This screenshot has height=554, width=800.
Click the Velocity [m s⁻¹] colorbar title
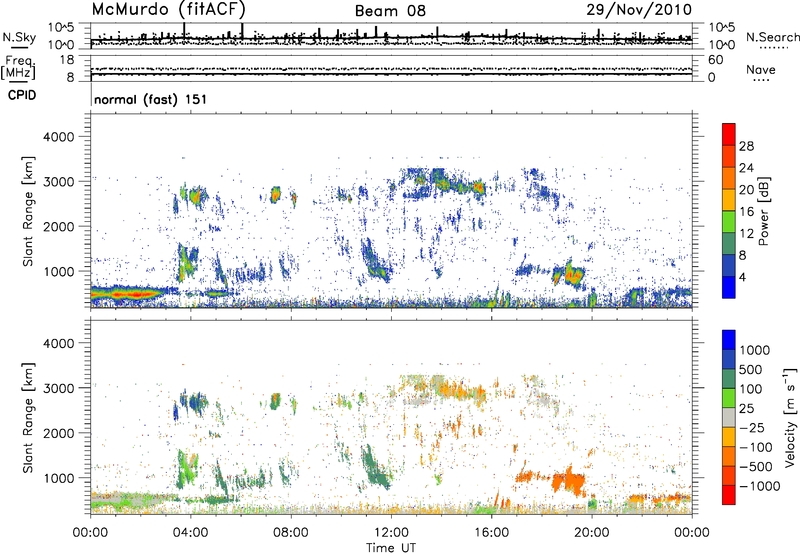pyautogui.click(x=790, y=417)
